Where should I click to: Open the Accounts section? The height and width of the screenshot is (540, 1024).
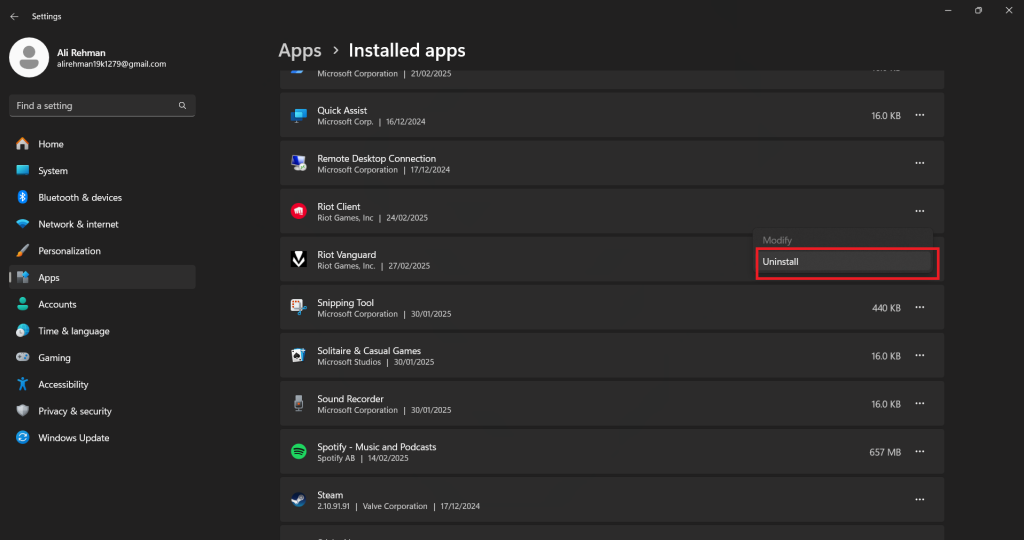102,304
